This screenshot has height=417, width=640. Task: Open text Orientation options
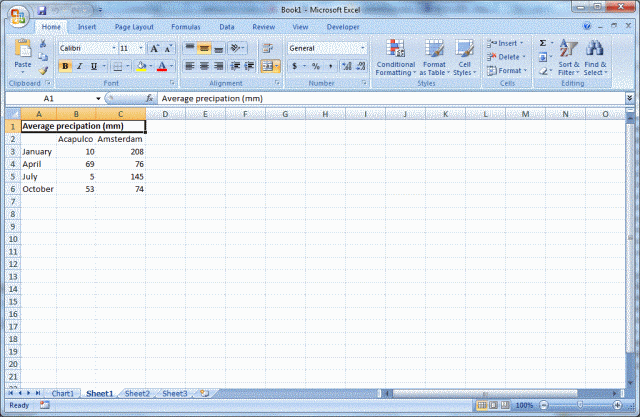pyautogui.click(x=237, y=49)
